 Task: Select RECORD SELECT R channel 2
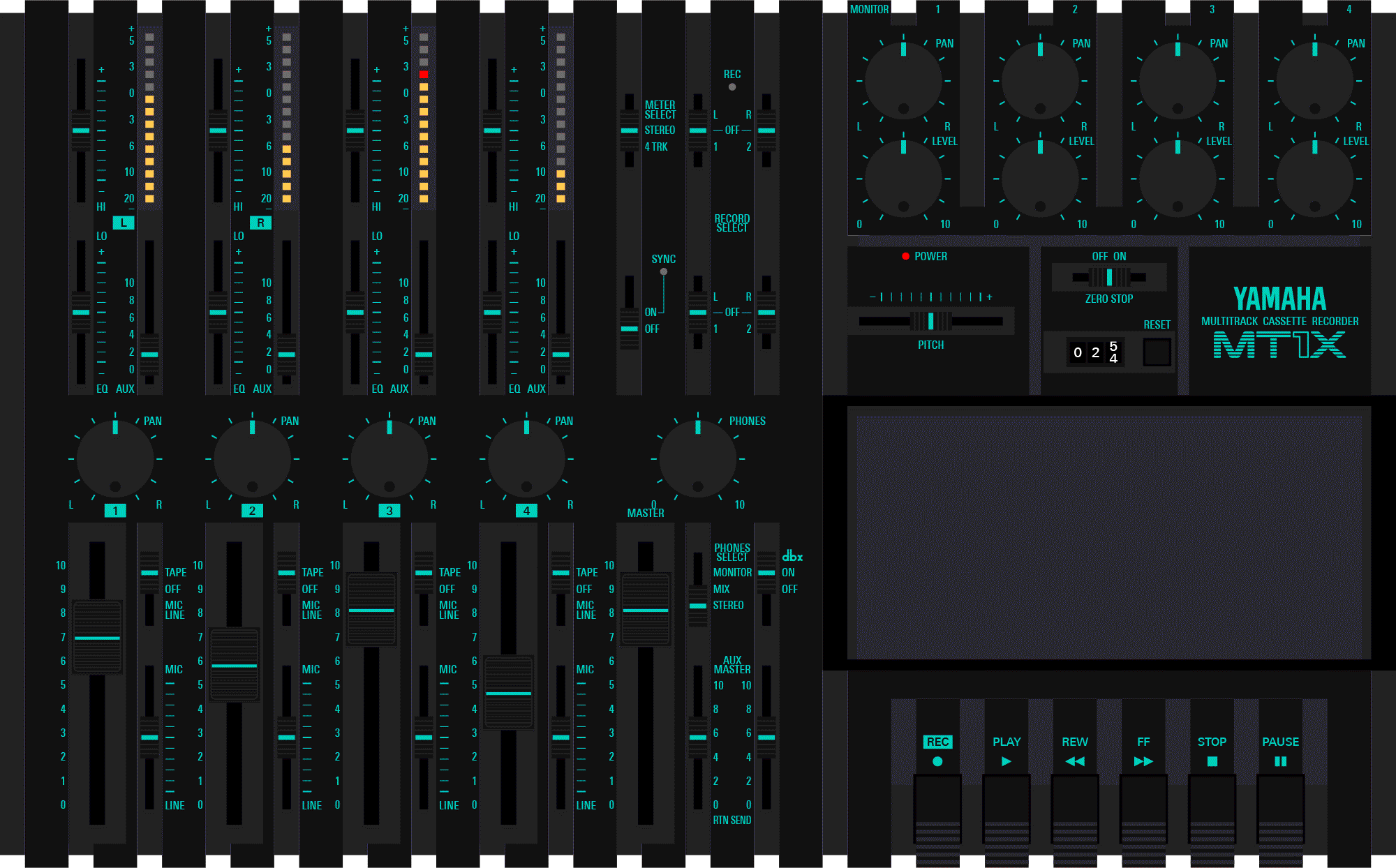766,313
